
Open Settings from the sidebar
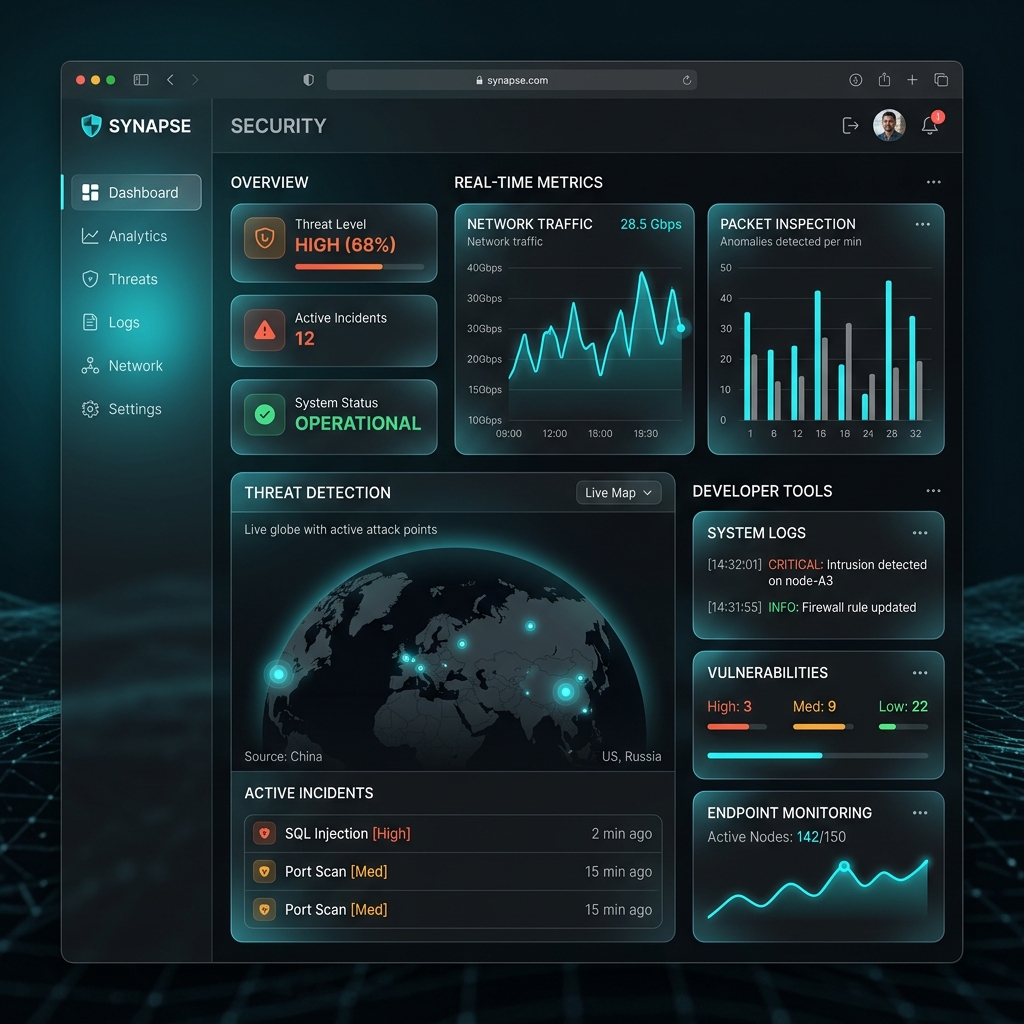121,409
